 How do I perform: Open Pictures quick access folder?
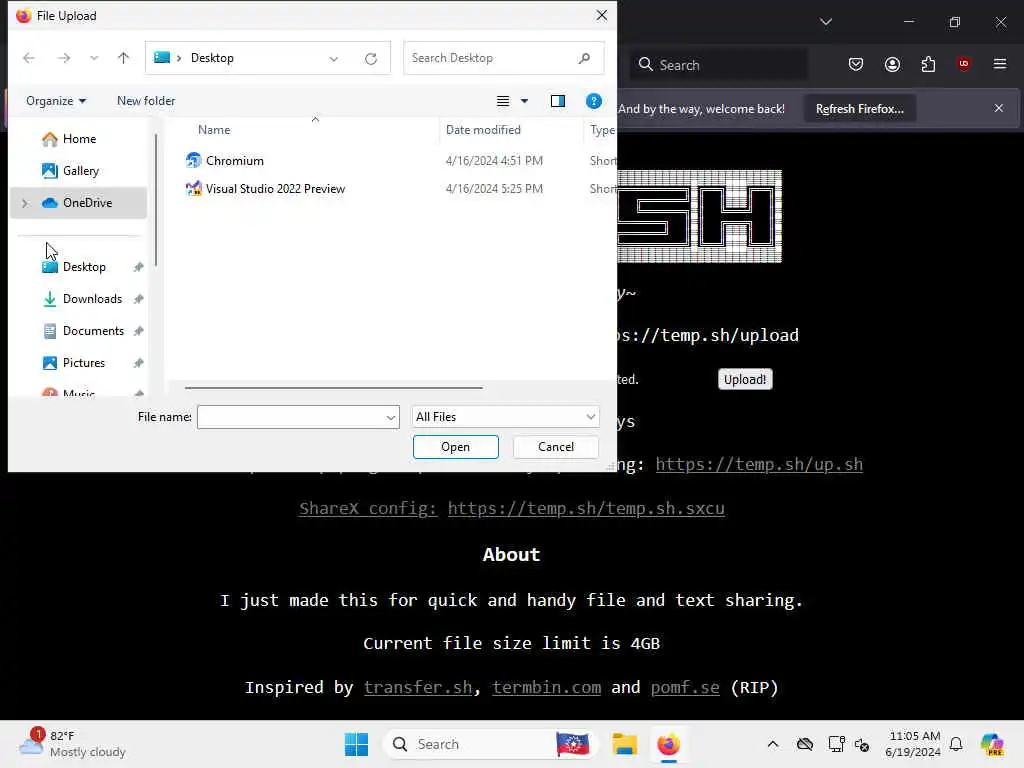pos(84,362)
